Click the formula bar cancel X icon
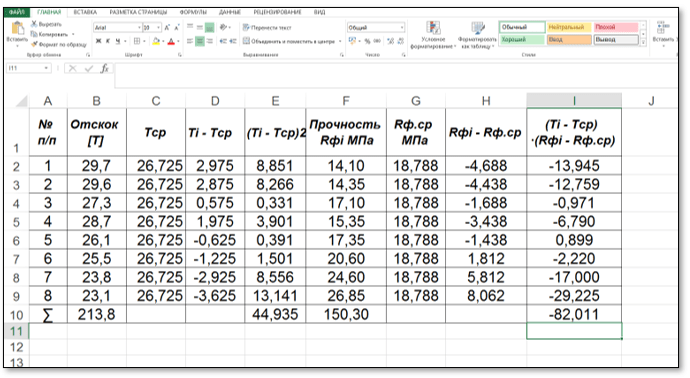Viewport: 690px width, 378px height. tap(73, 68)
